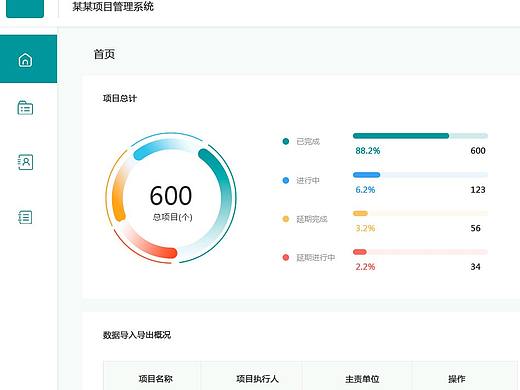This screenshot has width=520, height=390.
Task: Click the 首页 page heading
Action: point(104,54)
